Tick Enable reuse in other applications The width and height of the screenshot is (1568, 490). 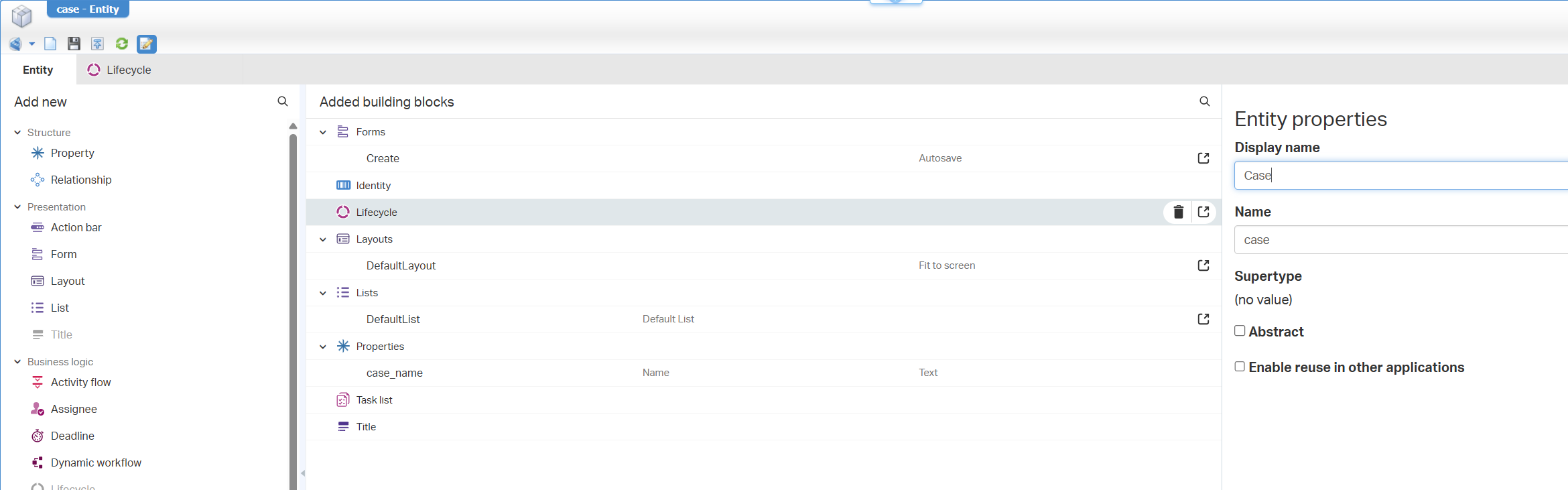(x=1240, y=367)
